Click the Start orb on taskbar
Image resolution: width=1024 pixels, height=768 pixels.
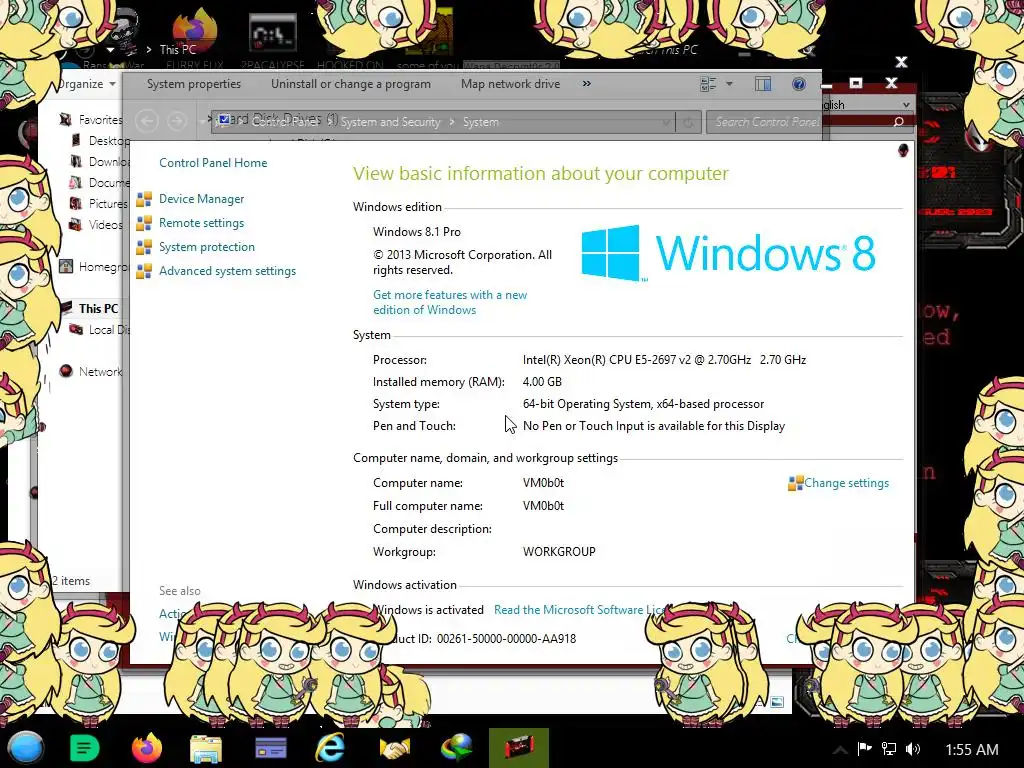(x=25, y=748)
